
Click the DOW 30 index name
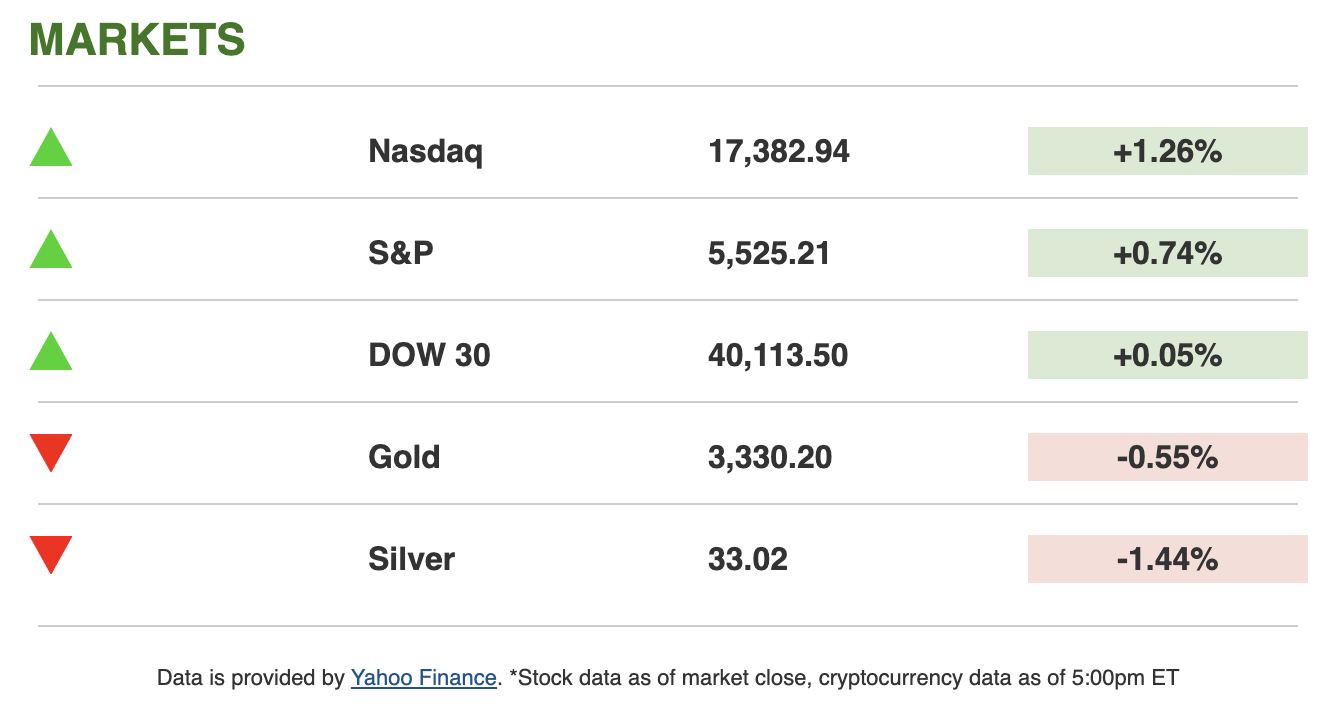click(x=430, y=356)
